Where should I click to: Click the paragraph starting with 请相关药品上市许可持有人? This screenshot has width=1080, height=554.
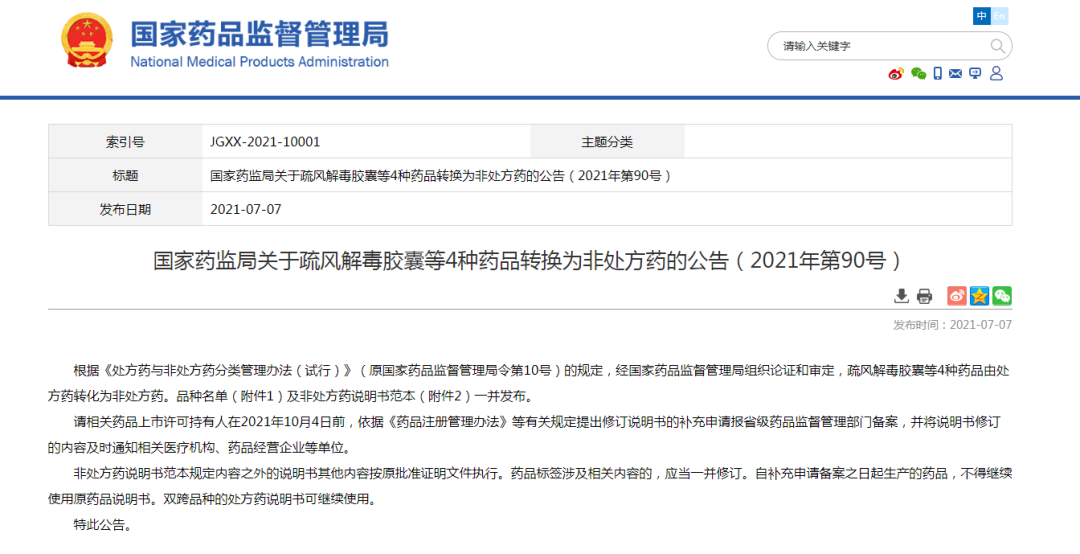[x=530, y=435]
